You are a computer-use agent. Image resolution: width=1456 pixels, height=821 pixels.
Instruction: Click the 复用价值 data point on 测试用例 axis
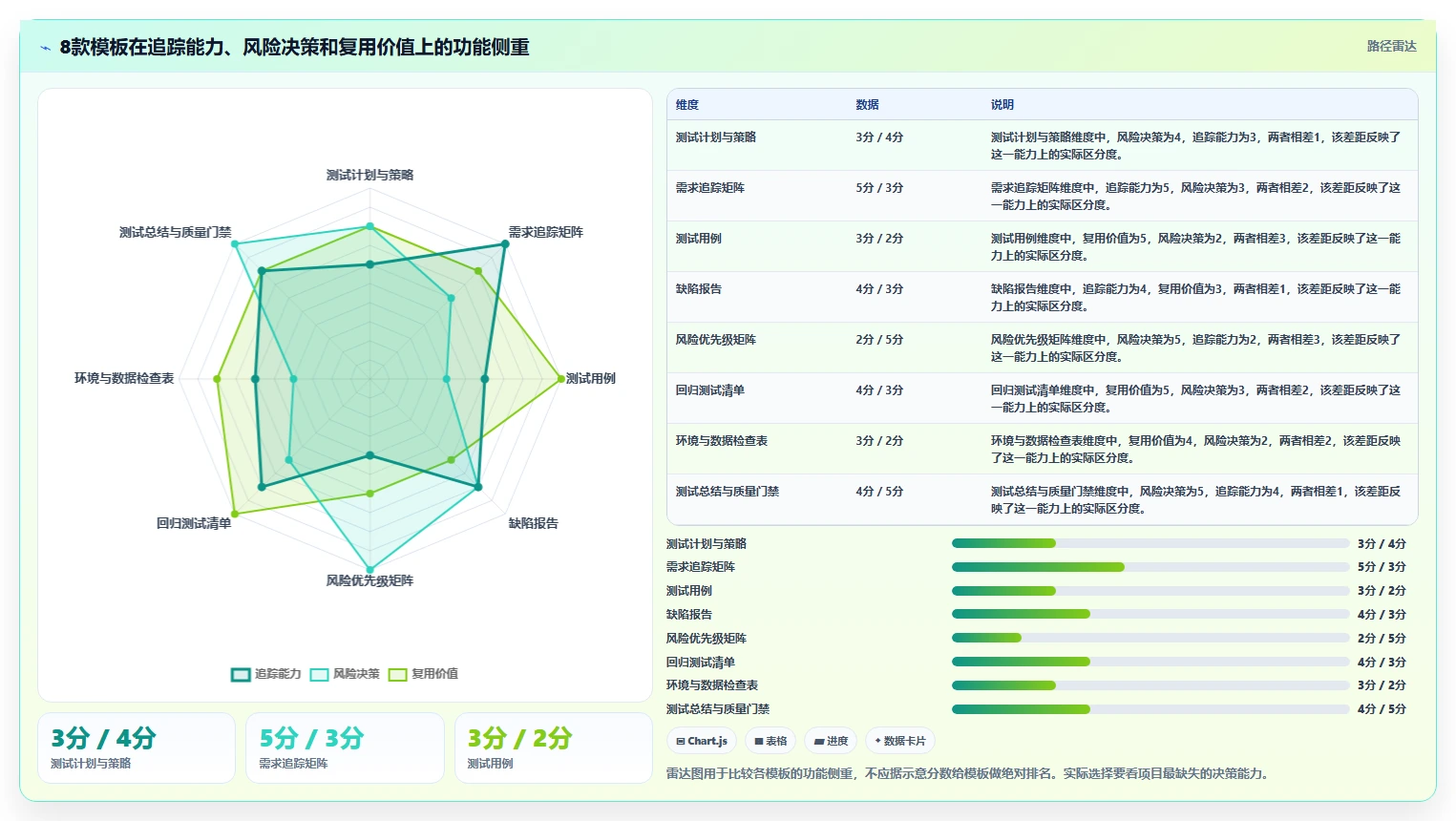[x=561, y=379]
